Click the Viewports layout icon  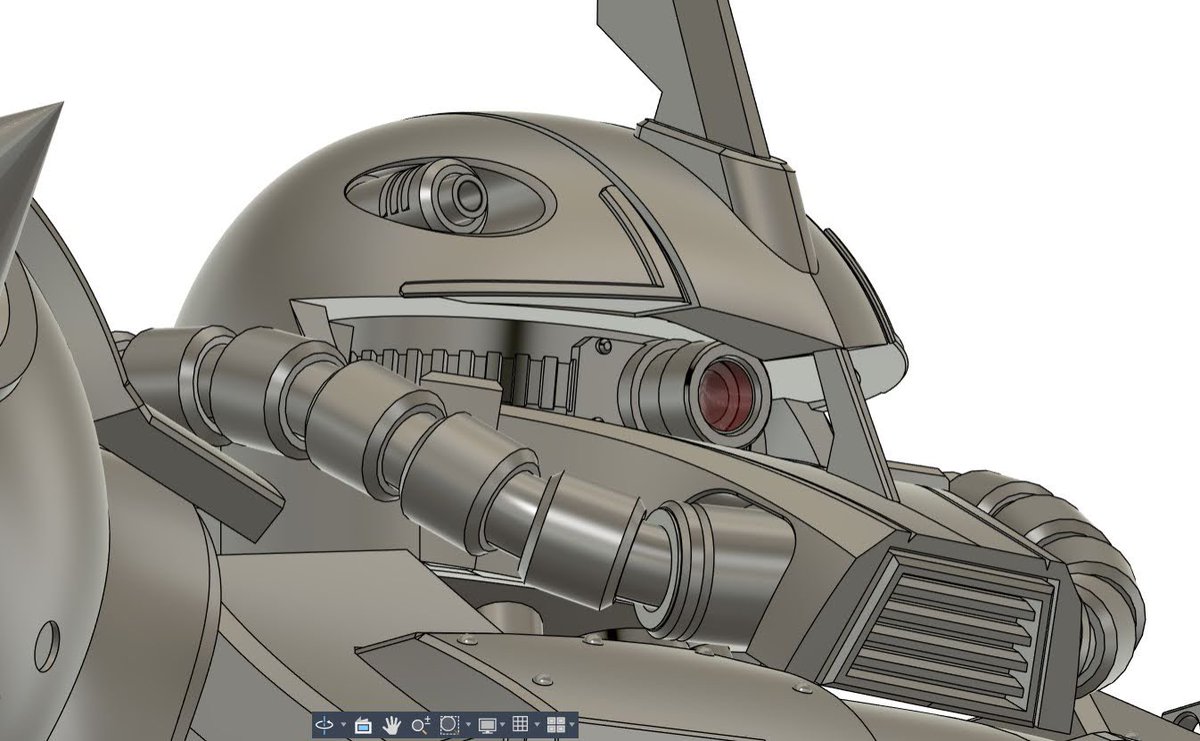pyautogui.click(x=556, y=724)
